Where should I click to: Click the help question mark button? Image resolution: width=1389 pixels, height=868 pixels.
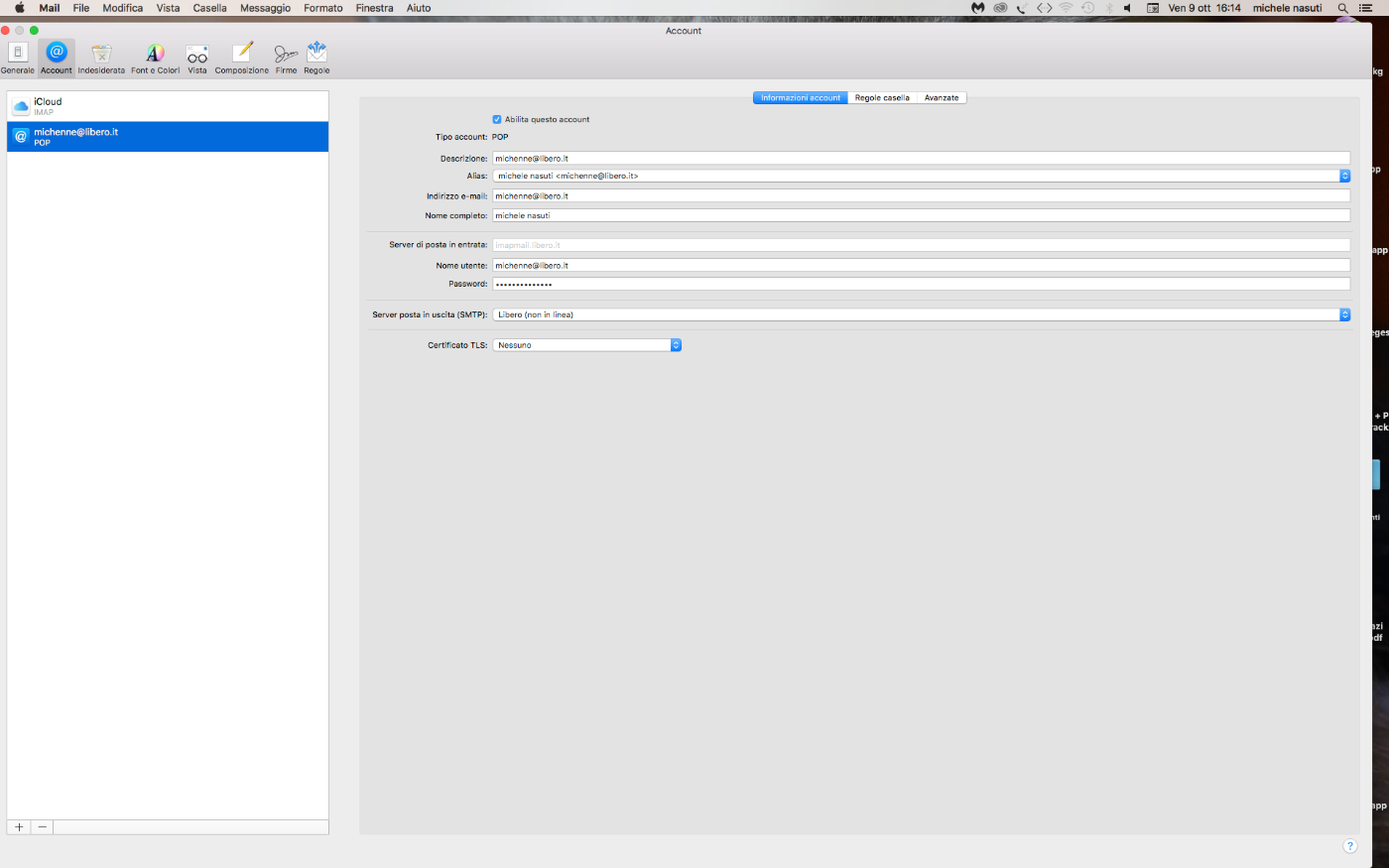pos(1349,846)
